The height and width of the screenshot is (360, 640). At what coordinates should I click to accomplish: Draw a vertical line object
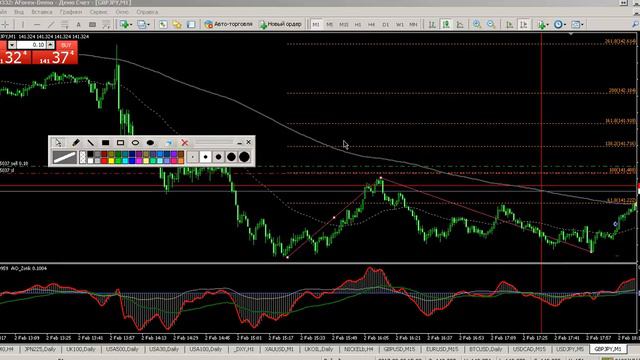(23, 24)
